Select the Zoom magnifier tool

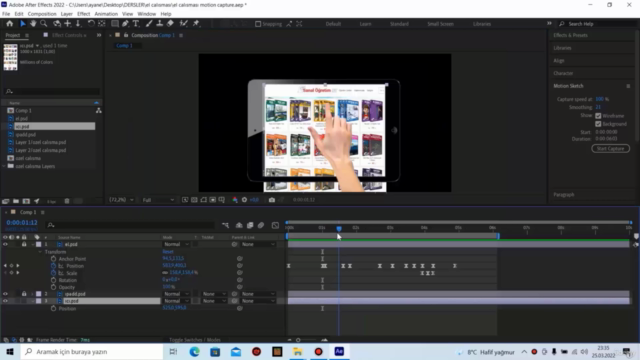tap(44, 24)
